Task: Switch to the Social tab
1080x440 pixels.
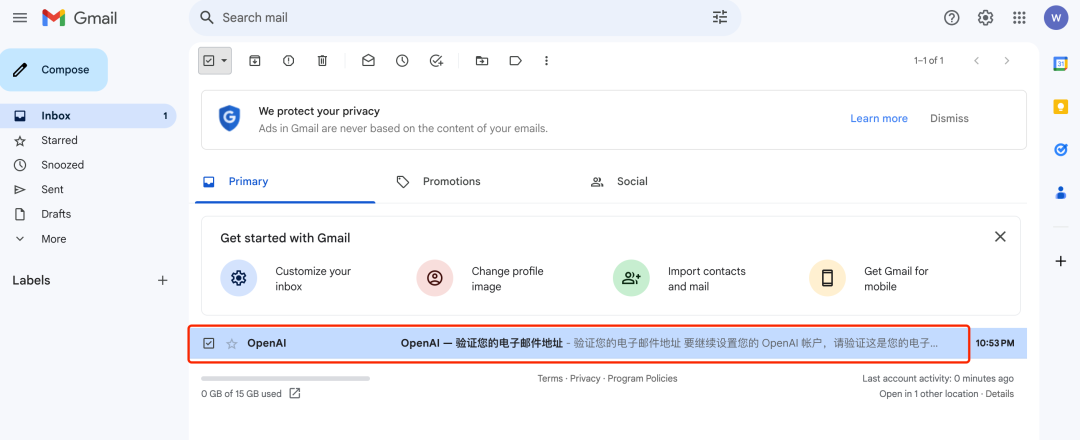Action: click(x=631, y=182)
